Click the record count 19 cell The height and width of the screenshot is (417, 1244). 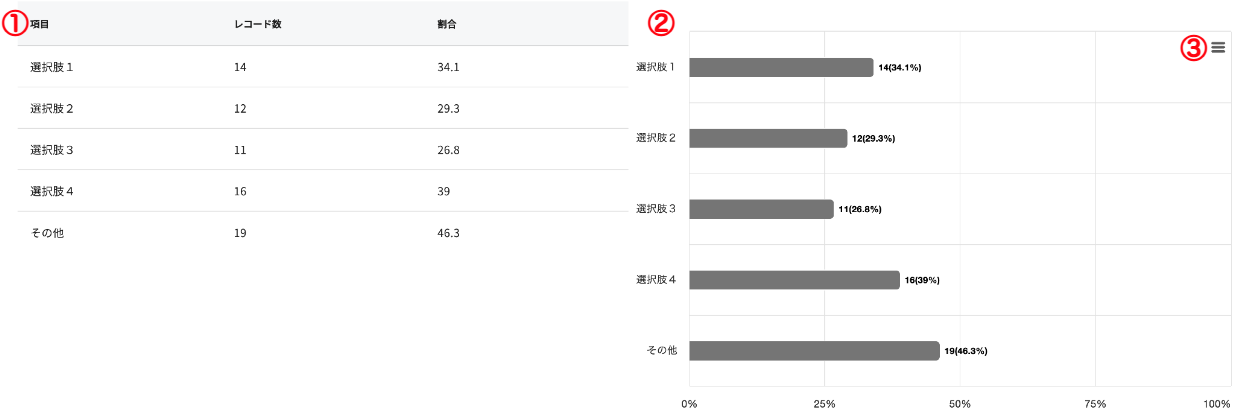[x=240, y=233]
